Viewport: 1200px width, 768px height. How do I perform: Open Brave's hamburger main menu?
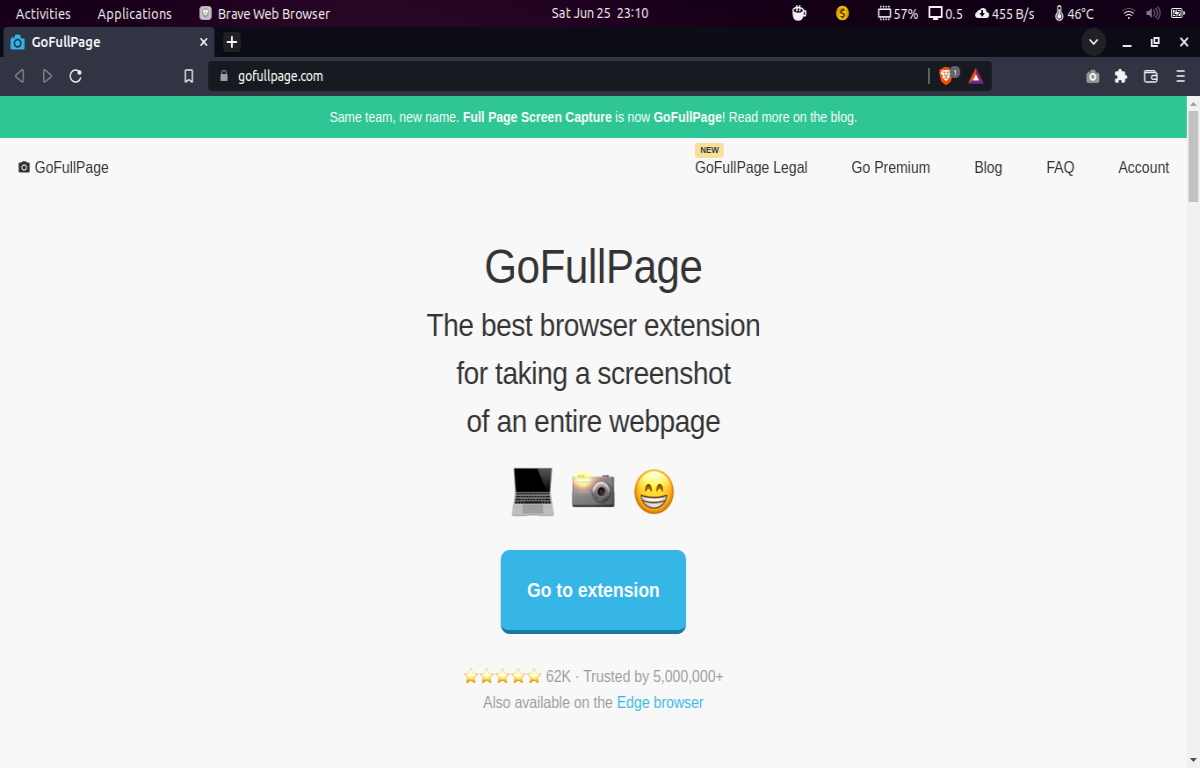point(1180,76)
